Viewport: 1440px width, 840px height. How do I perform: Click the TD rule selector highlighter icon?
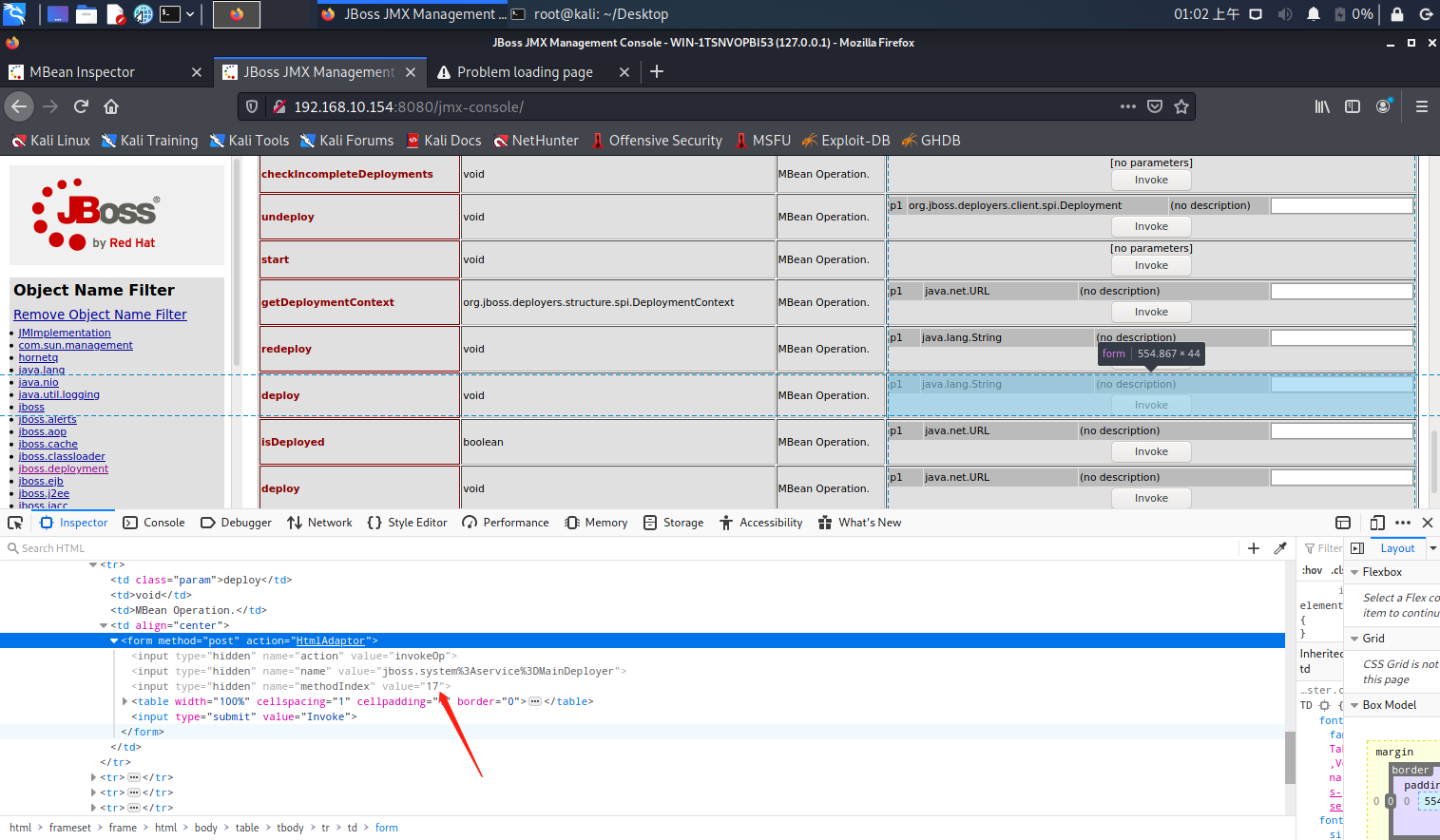click(x=1324, y=705)
